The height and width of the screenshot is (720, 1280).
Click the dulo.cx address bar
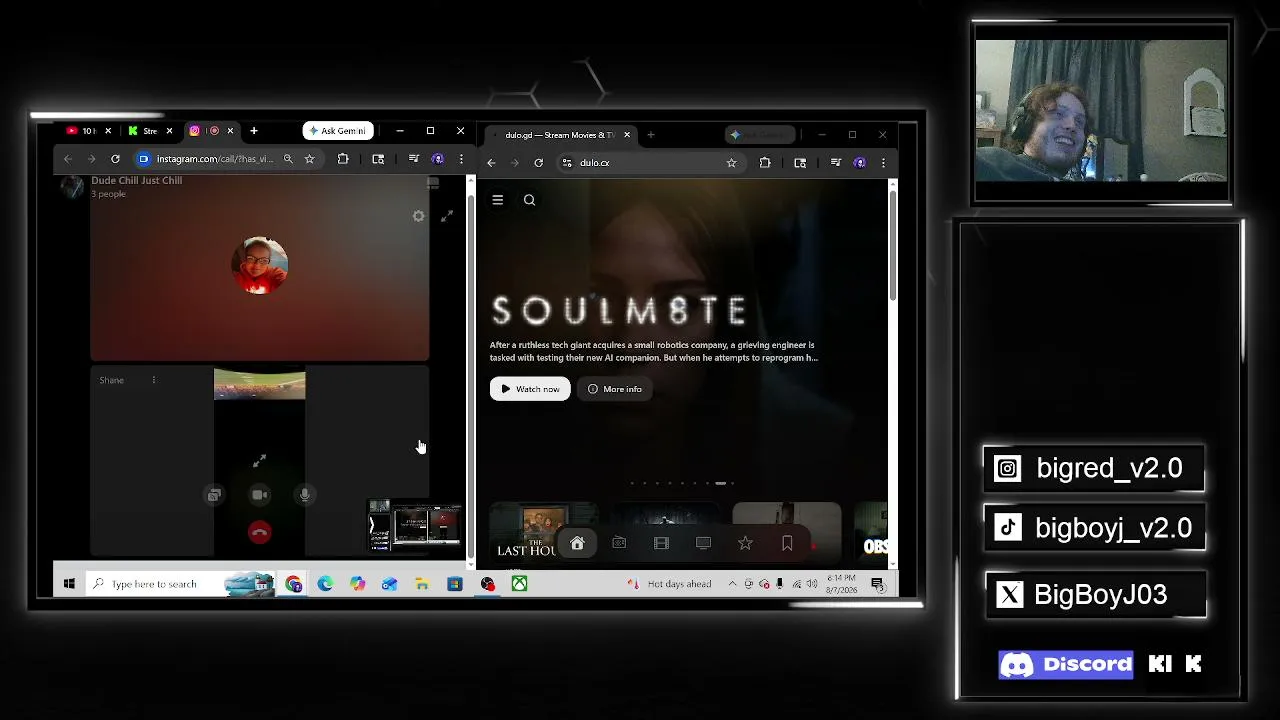pos(650,163)
